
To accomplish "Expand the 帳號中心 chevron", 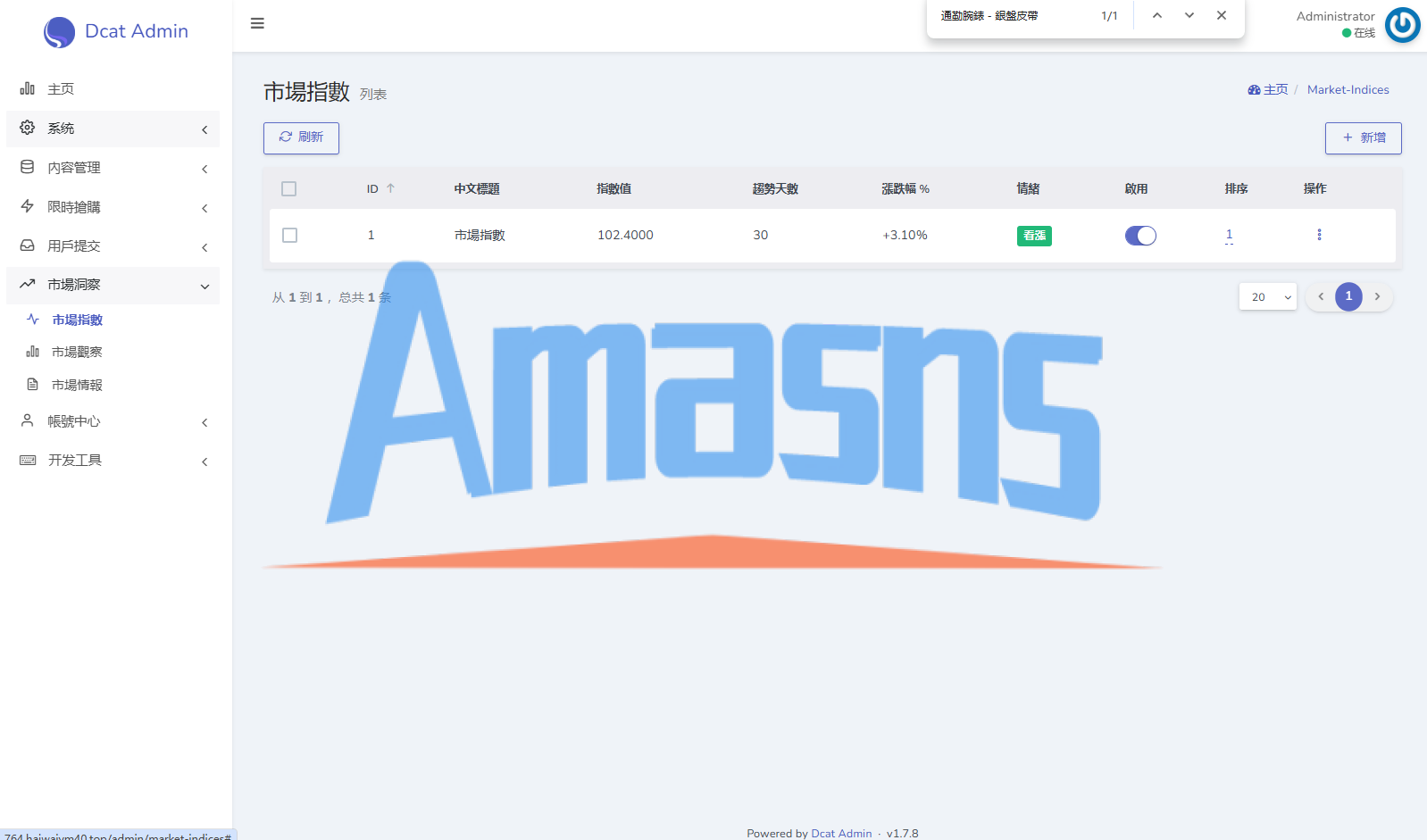I will [204, 422].
